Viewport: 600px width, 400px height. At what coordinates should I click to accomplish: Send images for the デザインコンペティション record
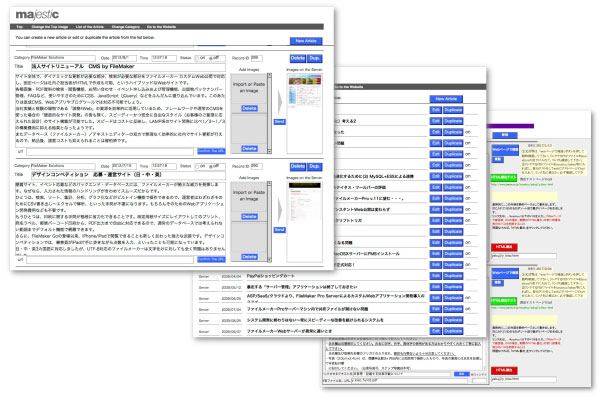pos(279,230)
